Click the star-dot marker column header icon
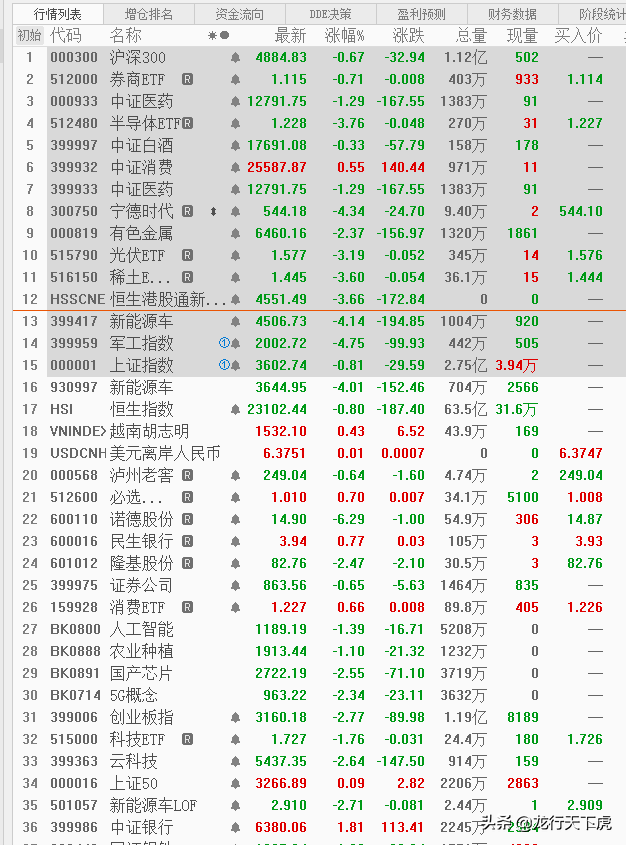 coord(219,36)
